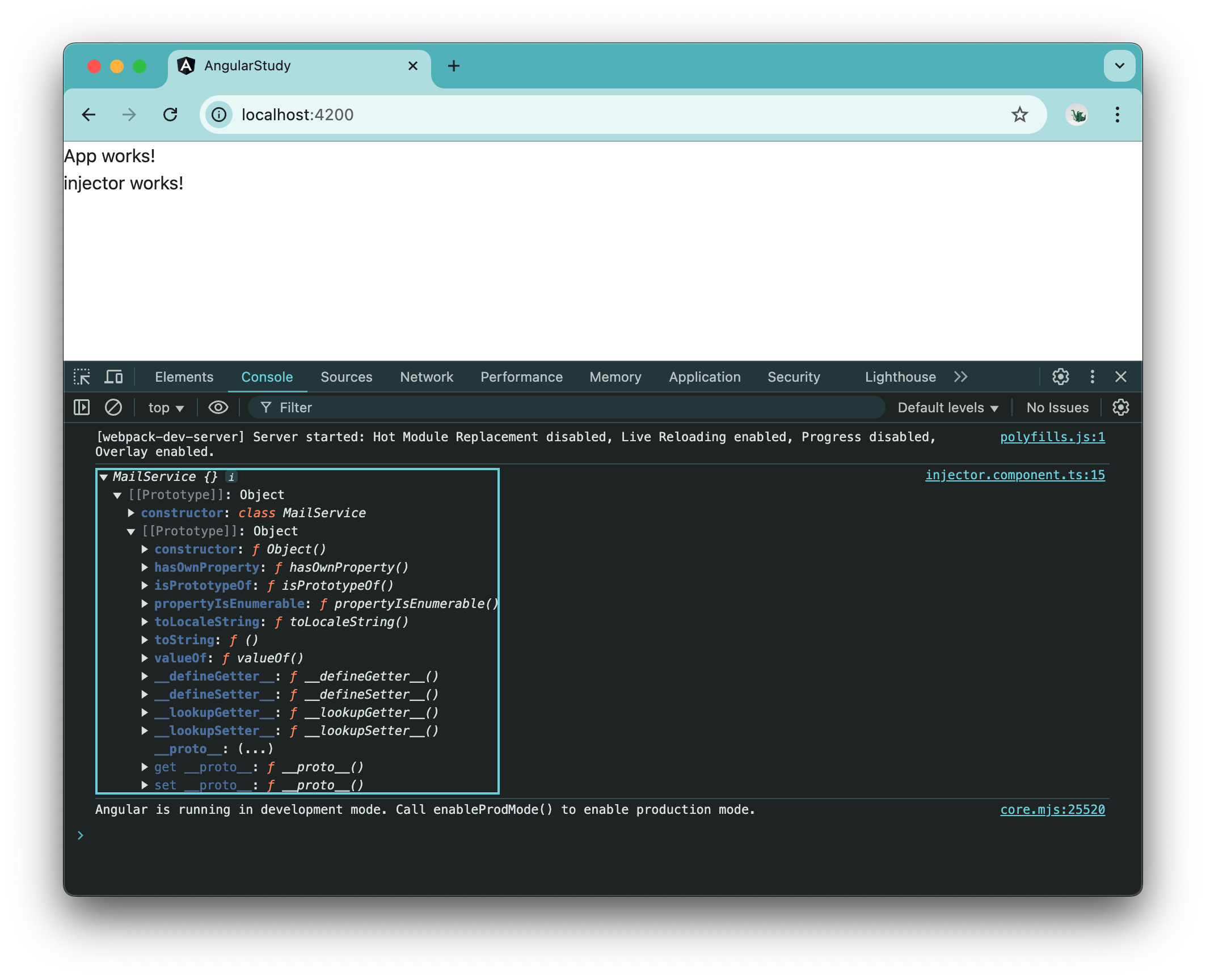Open the console Filter funnel icon
This screenshot has width=1206, height=980.
coord(265,407)
